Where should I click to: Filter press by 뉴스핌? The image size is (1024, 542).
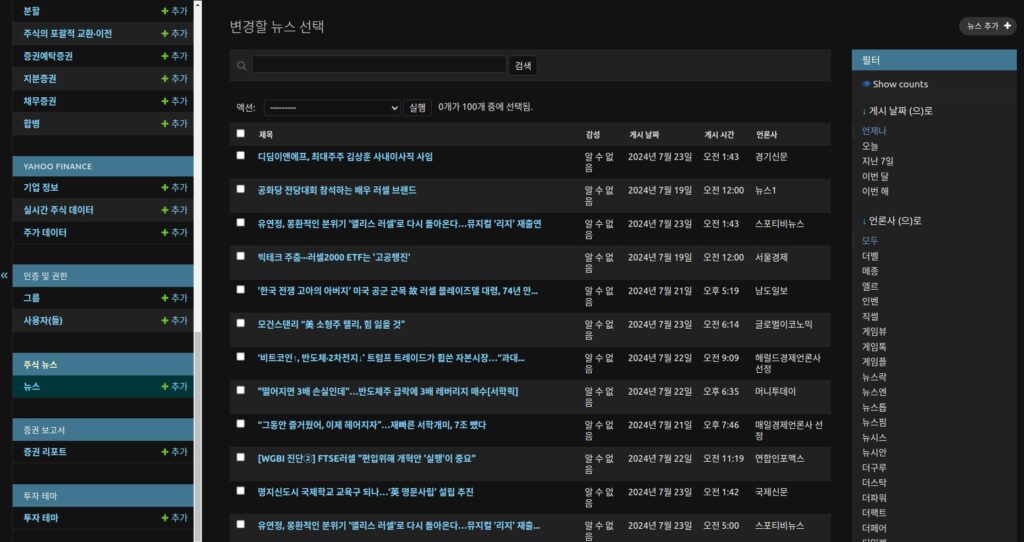coord(874,422)
